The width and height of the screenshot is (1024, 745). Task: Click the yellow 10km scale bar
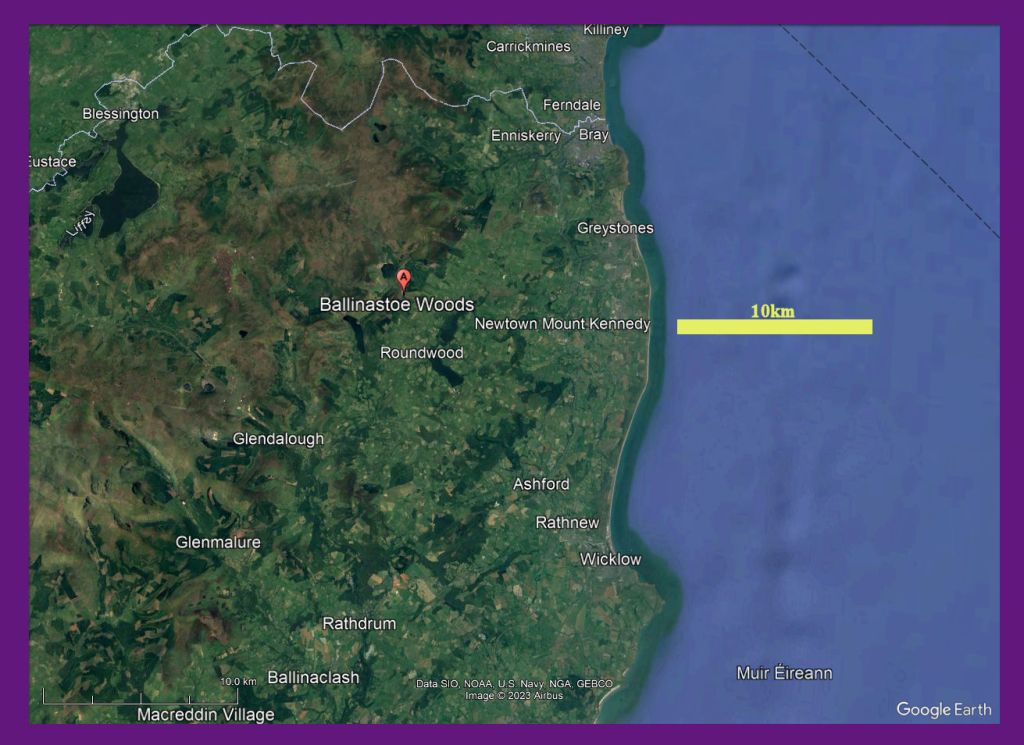point(774,326)
